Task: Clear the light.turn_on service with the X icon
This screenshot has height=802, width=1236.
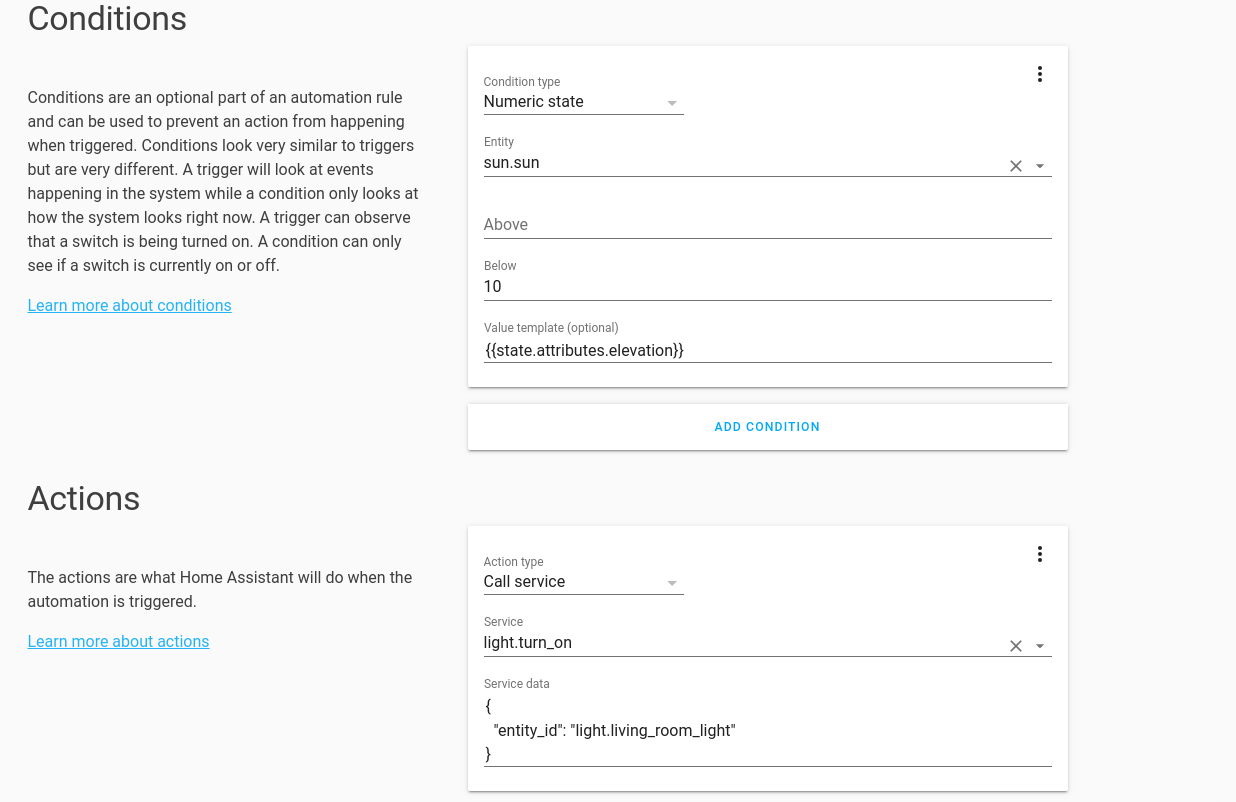Action: [1015, 645]
